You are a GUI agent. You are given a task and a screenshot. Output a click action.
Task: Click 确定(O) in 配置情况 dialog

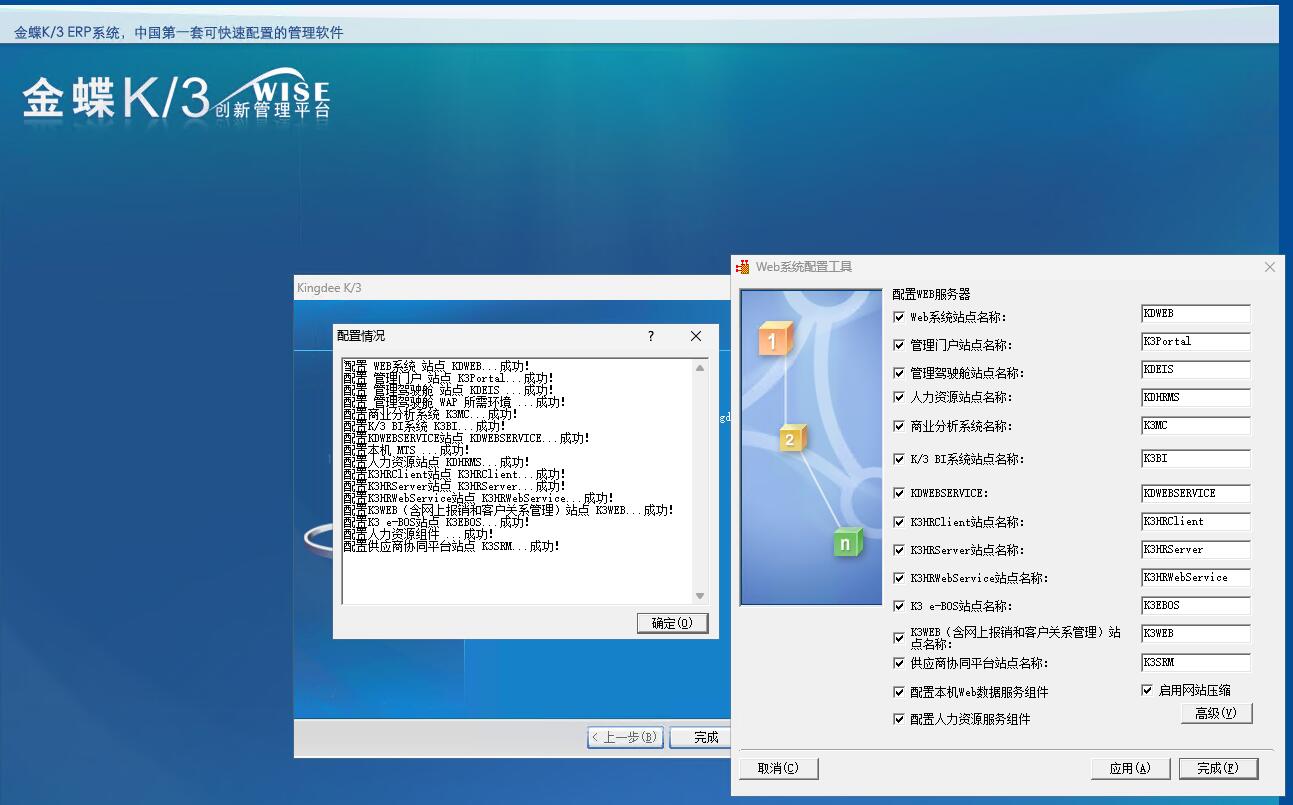pos(672,623)
